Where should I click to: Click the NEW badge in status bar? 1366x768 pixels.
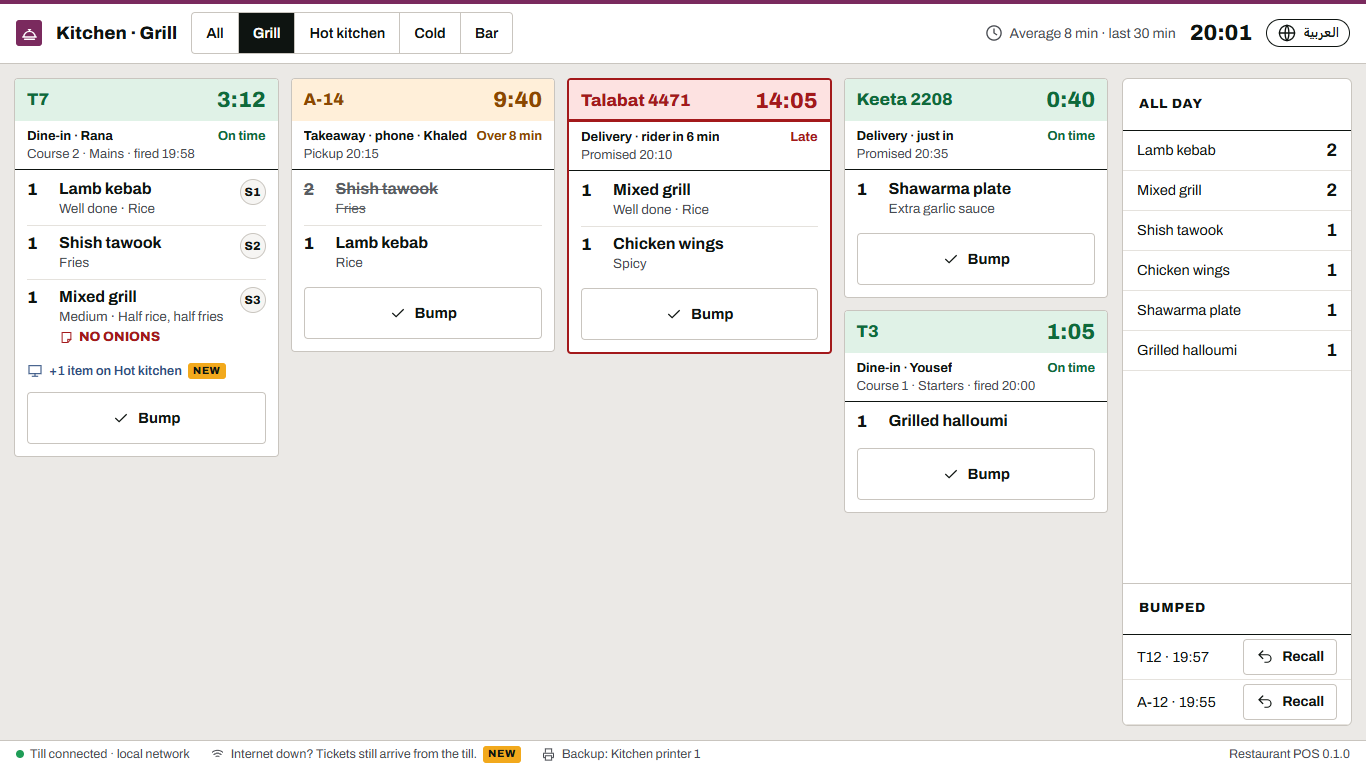click(502, 754)
